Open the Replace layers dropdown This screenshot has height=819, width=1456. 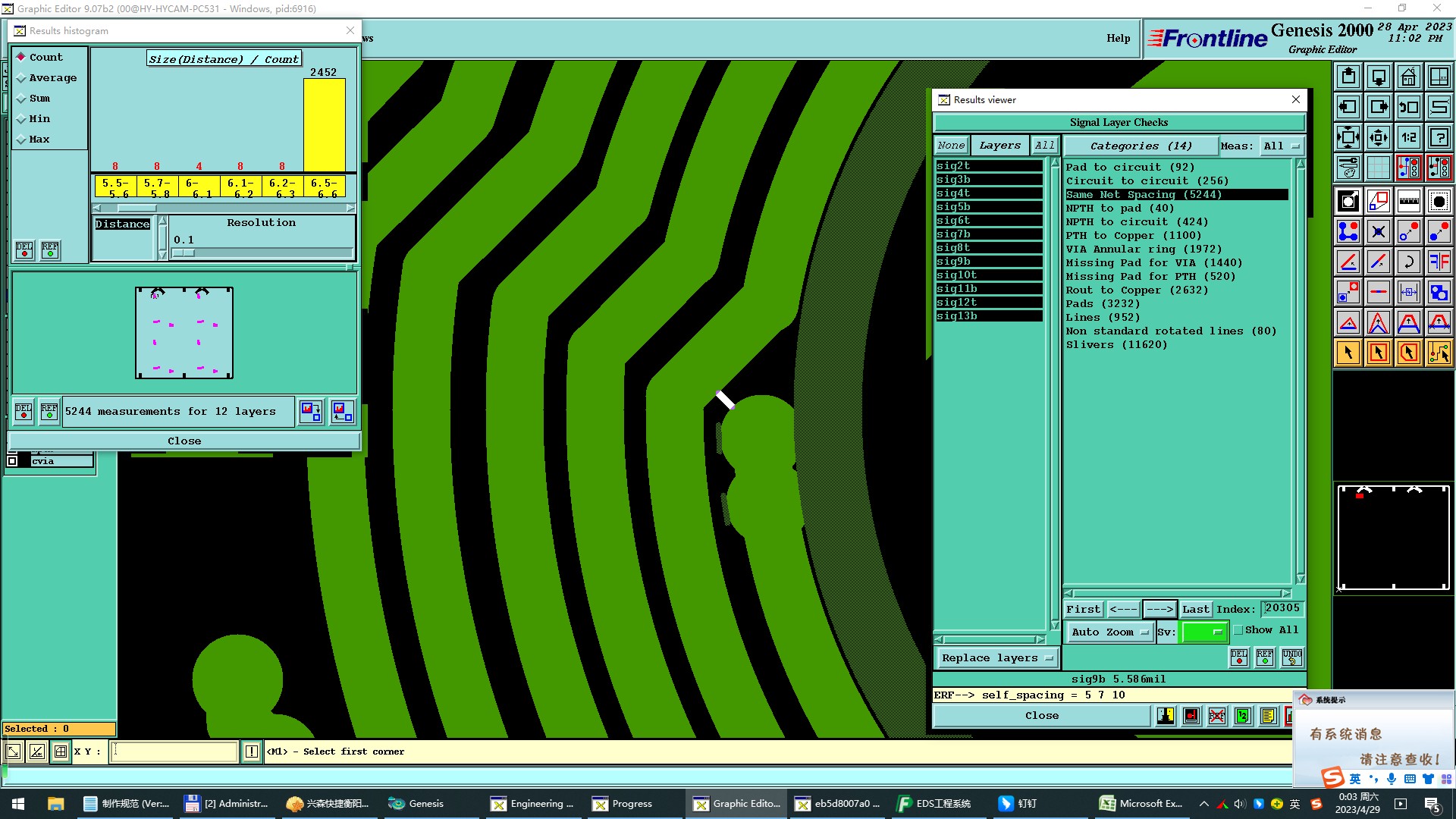pos(997,657)
